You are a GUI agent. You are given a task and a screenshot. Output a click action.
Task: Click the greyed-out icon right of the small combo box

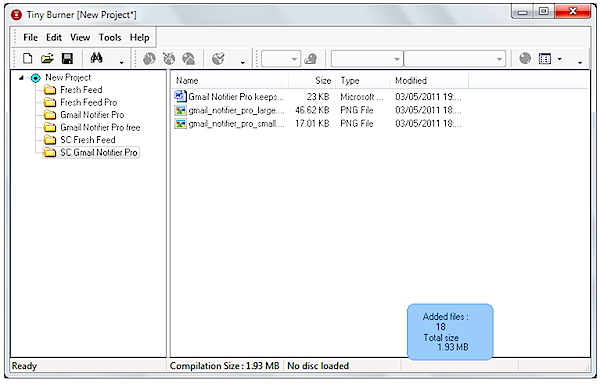[x=311, y=59]
